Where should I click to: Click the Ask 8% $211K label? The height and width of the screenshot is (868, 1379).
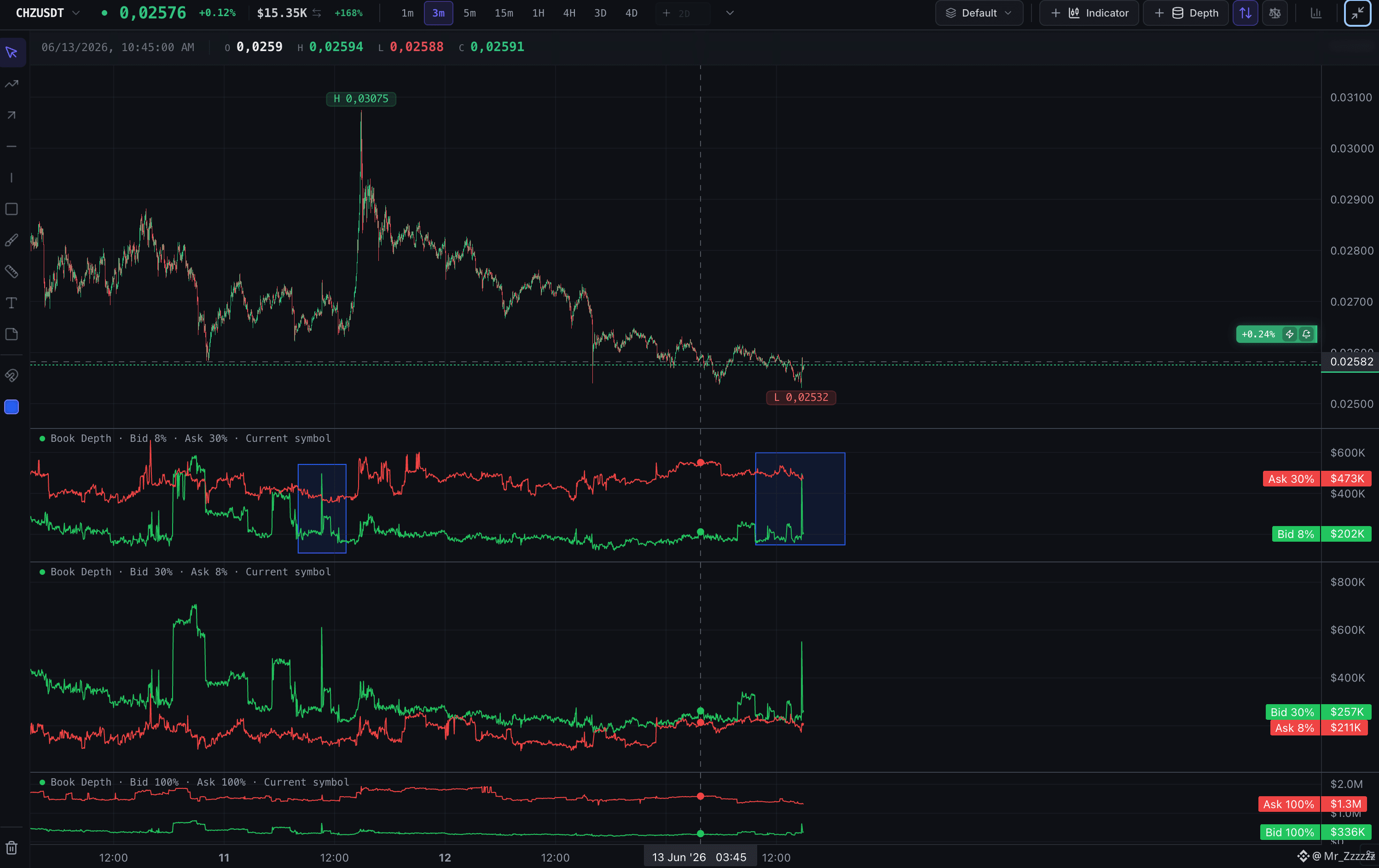1319,728
